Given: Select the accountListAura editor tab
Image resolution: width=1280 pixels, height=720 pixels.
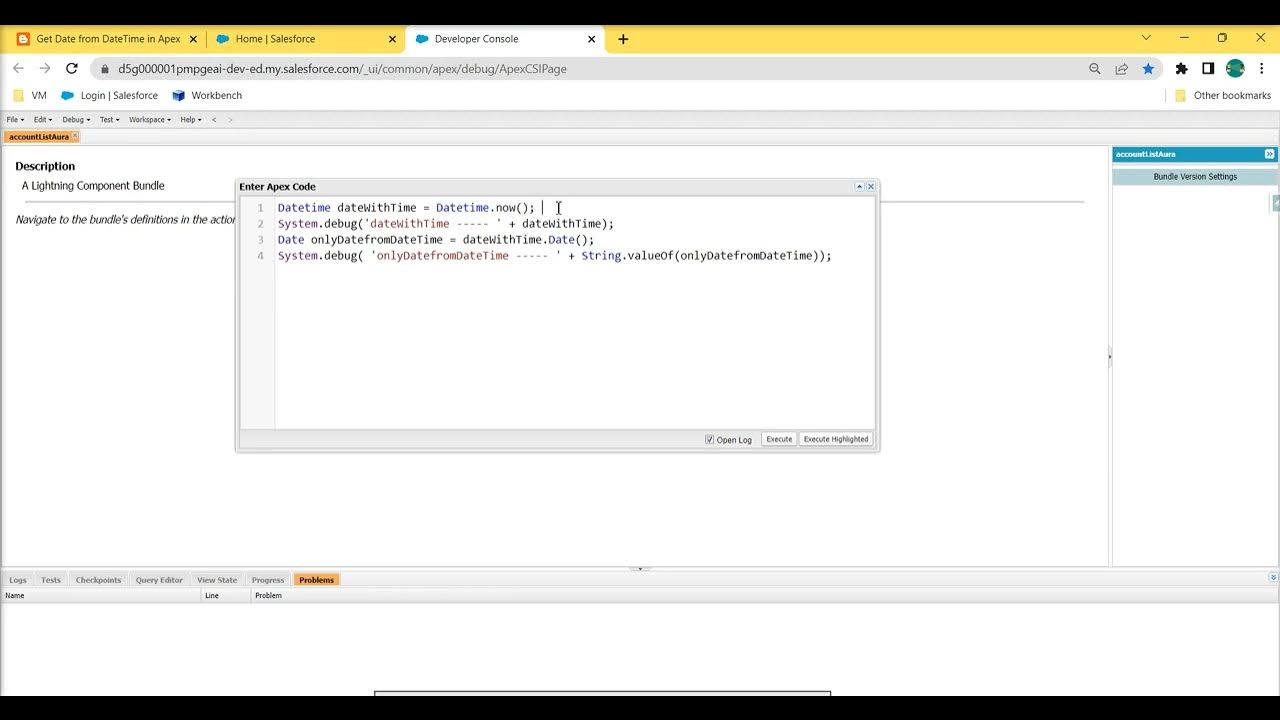Looking at the screenshot, I should (39, 136).
